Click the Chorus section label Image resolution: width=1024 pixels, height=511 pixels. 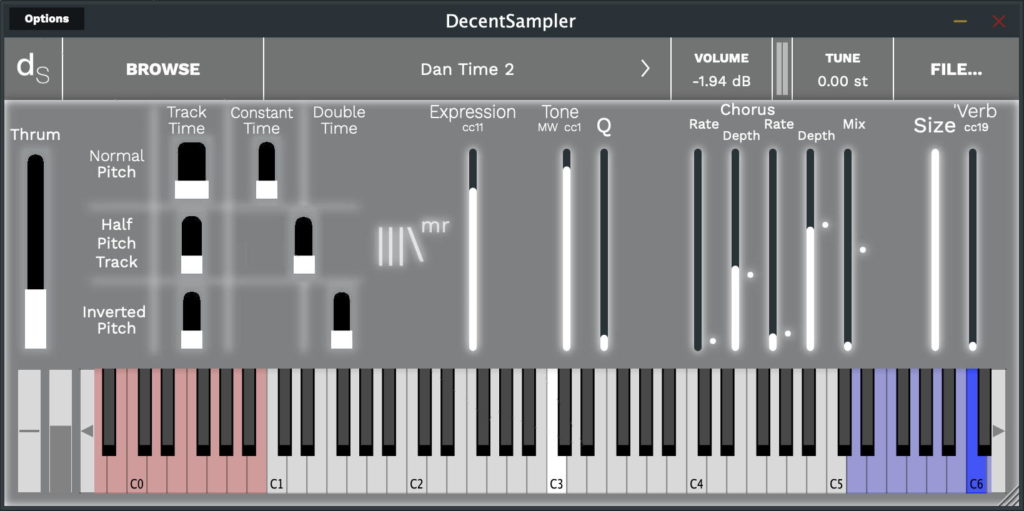pyautogui.click(x=747, y=110)
